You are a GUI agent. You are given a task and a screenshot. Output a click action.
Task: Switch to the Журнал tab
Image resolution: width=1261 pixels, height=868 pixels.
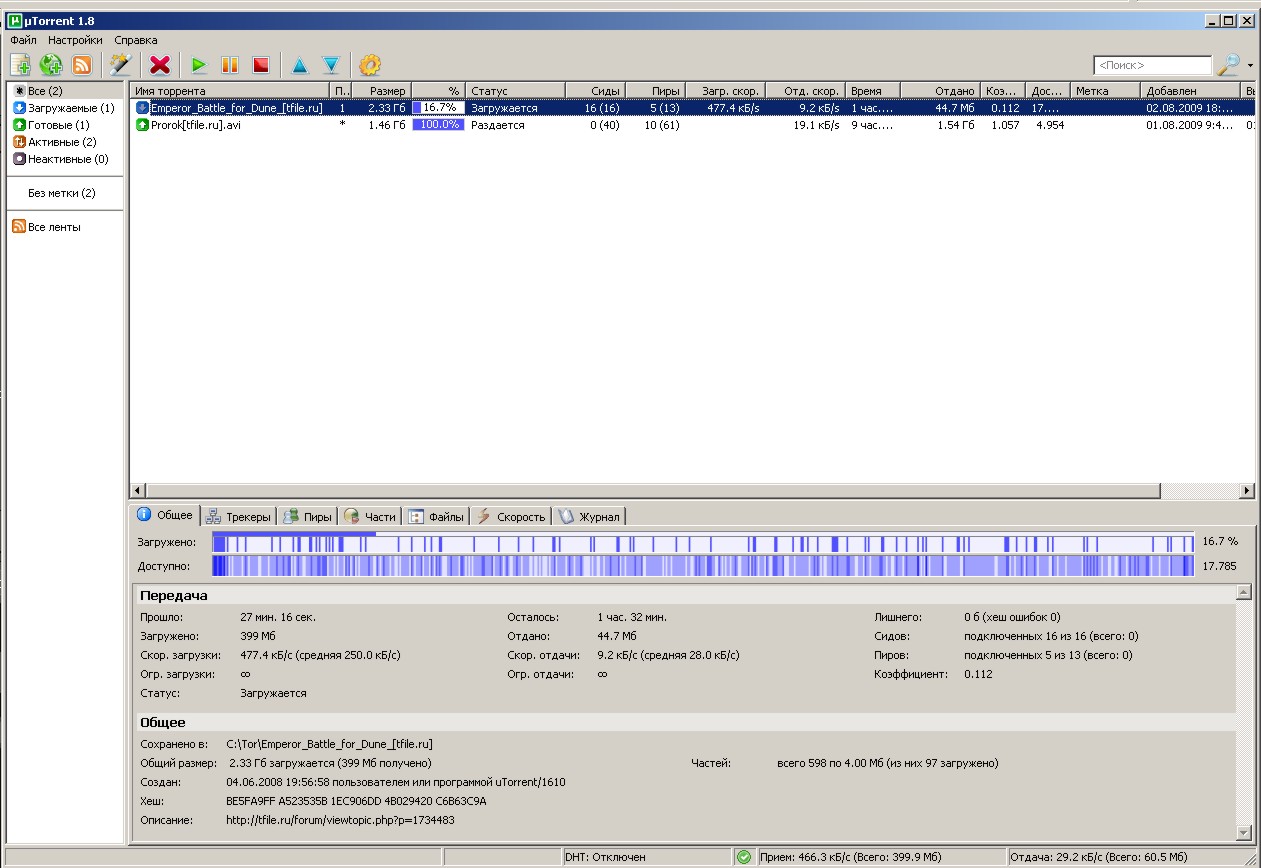click(589, 517)
